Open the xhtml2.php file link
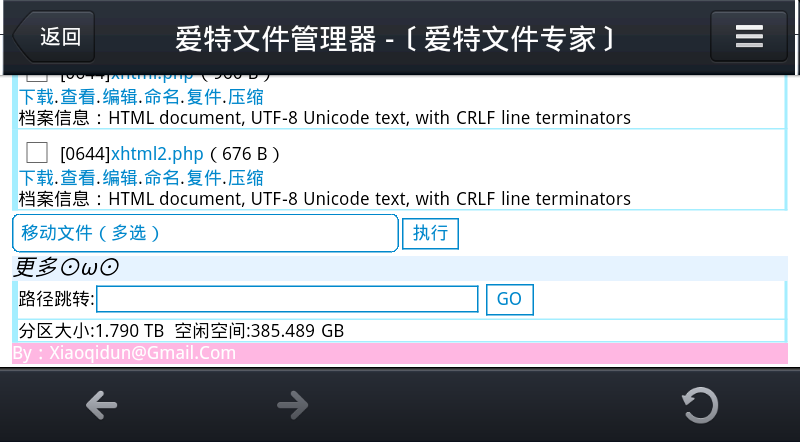Image resolution: width=800 pixels, height=442 pixels. coord(157,154)
